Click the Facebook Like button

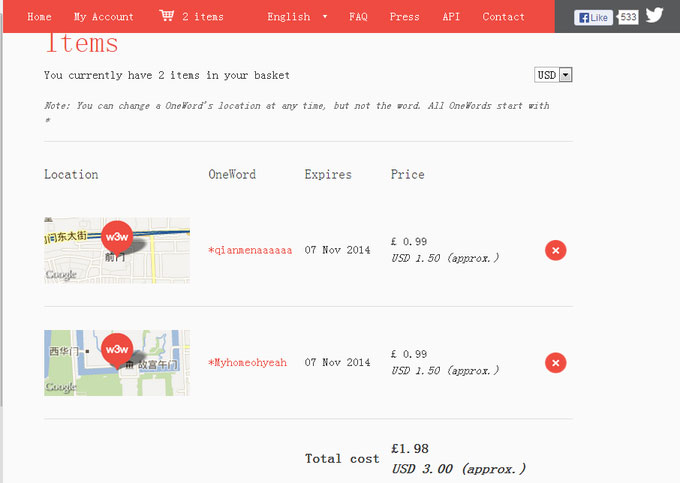click(593, 17)
